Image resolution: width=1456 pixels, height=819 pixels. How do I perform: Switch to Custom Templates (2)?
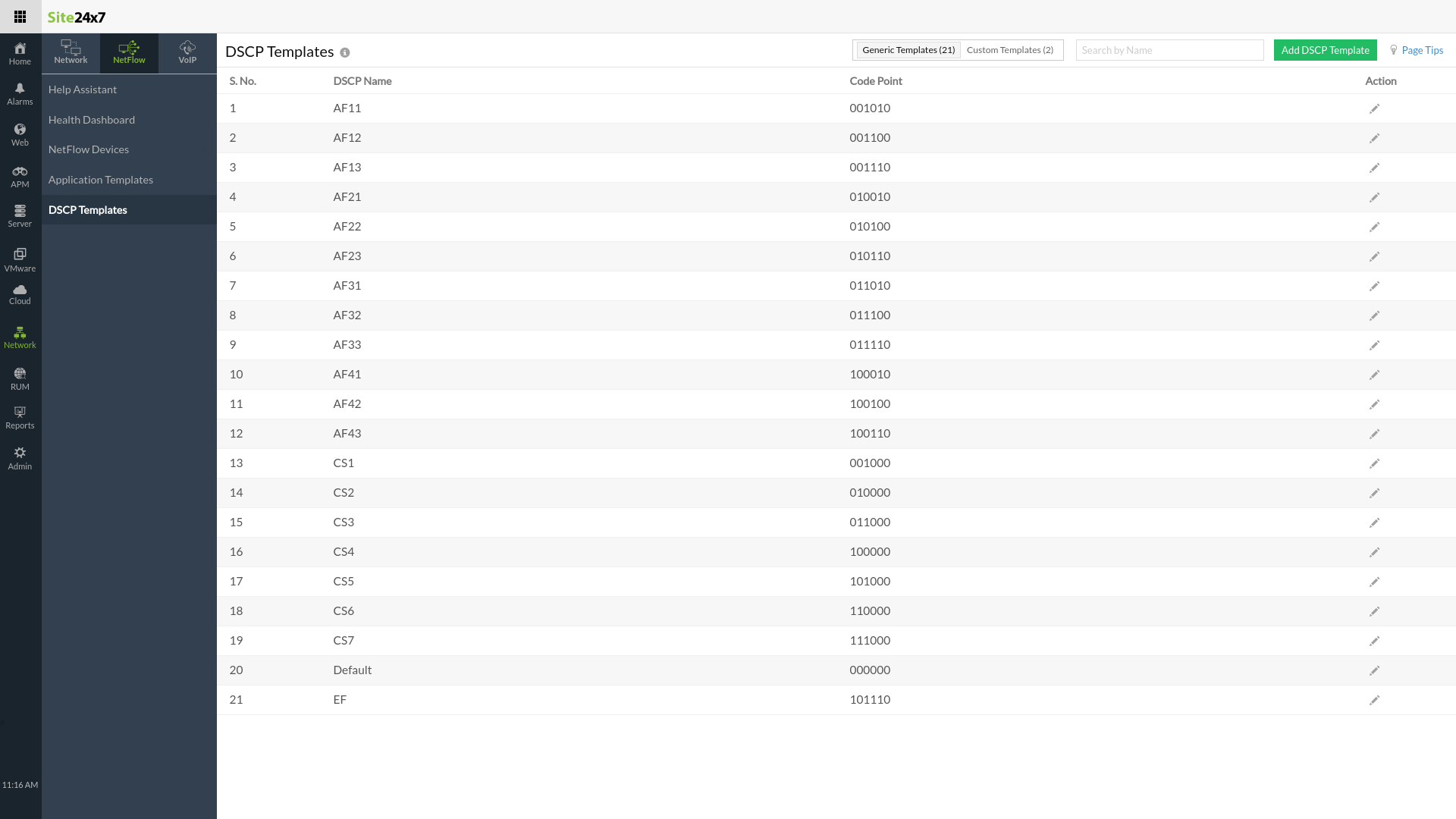tap(1009, 50)
